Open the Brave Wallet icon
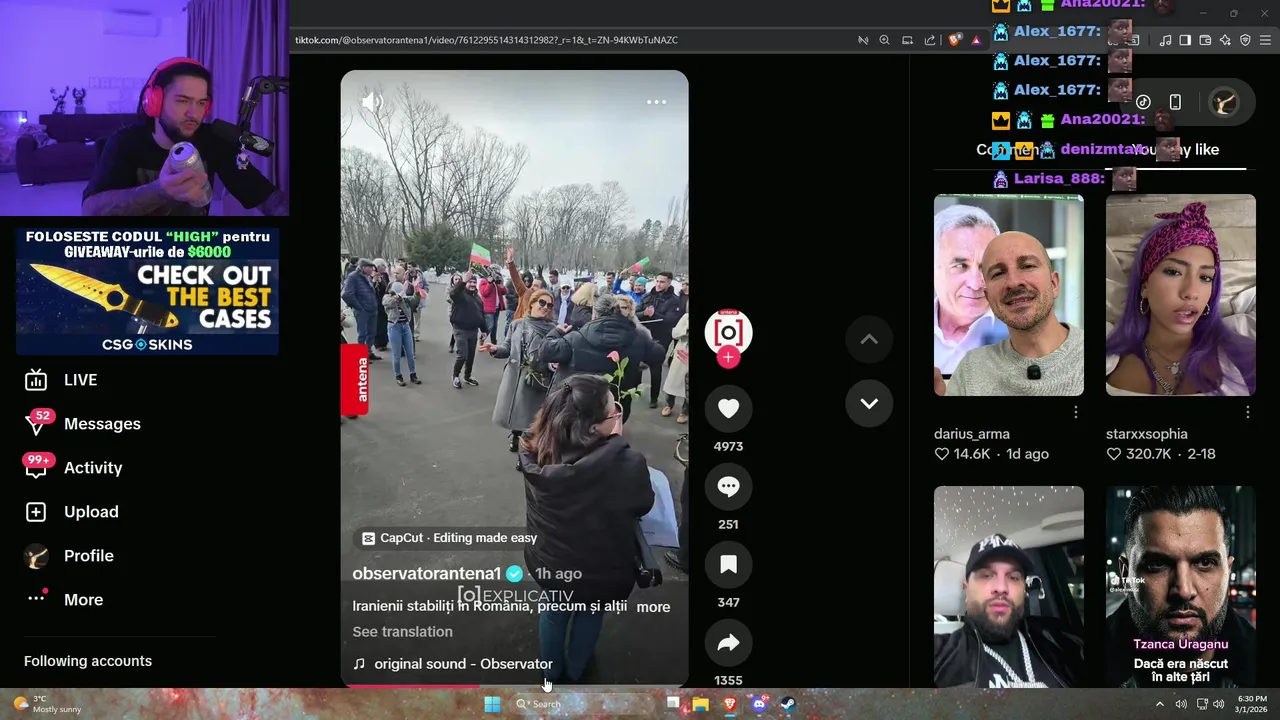 [1205, 40]
